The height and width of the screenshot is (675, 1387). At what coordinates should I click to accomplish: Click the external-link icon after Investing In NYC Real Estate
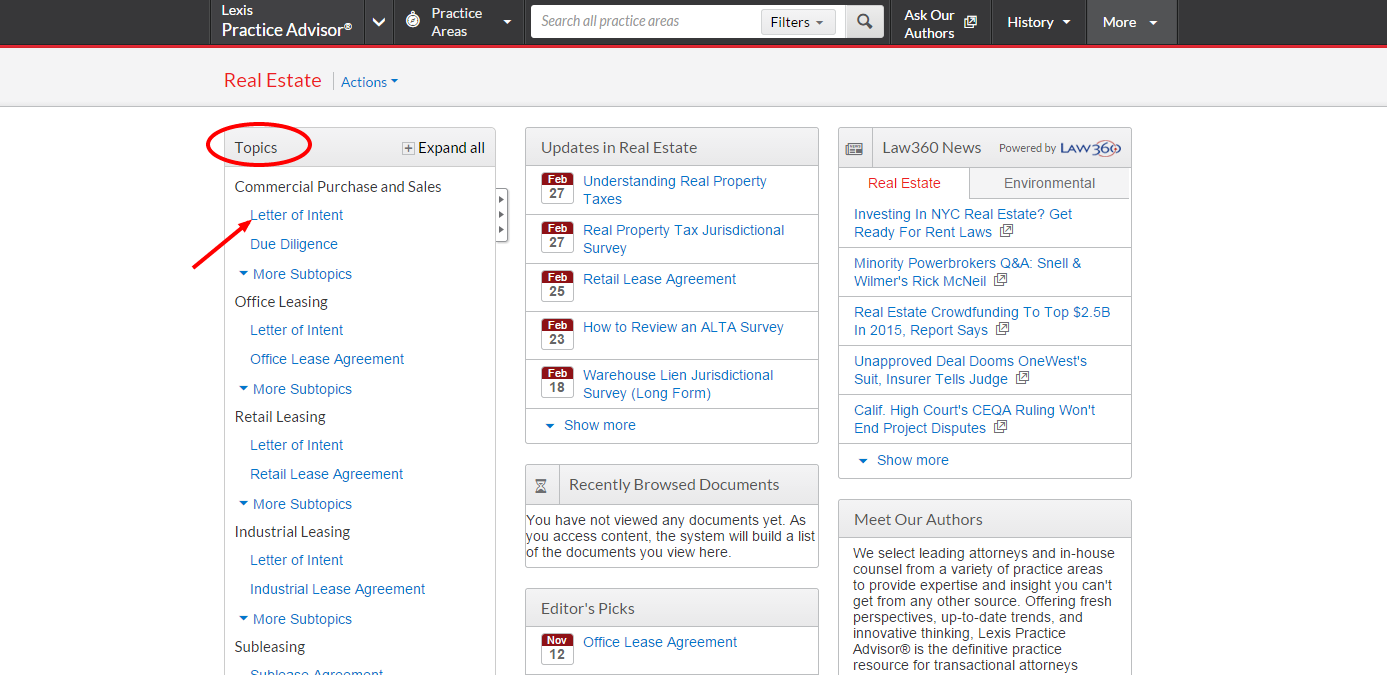[x=1006, y=231]
